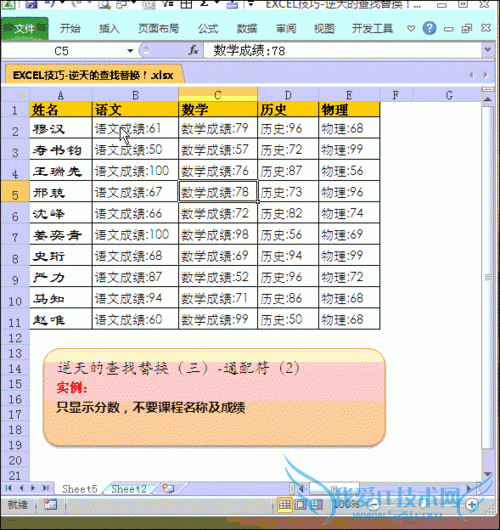Switch to the 审阅 tab
Viewport: 500px width, 530px height.
tap(286, 28)
